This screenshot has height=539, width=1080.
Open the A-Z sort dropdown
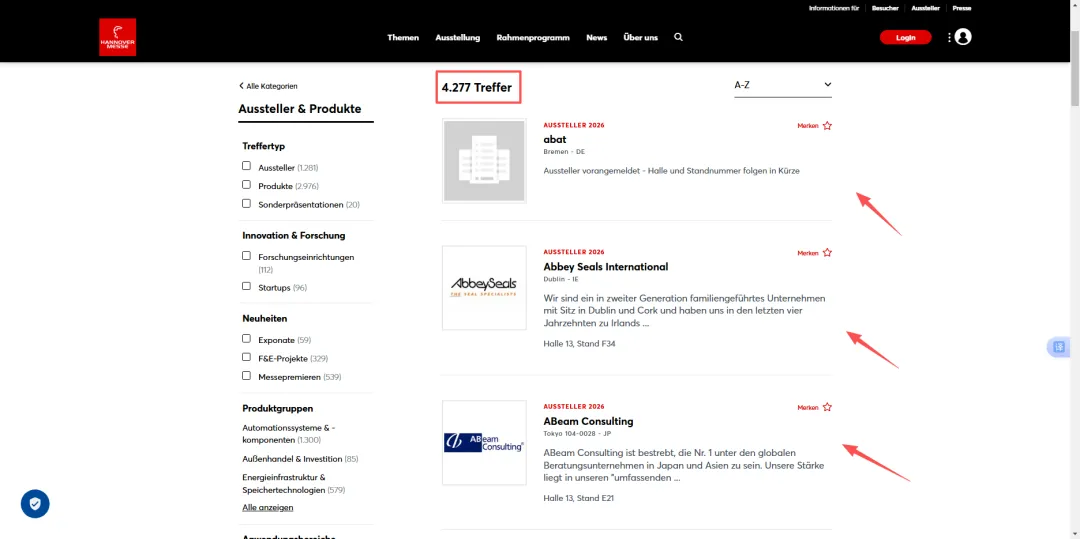coord(783,85)
